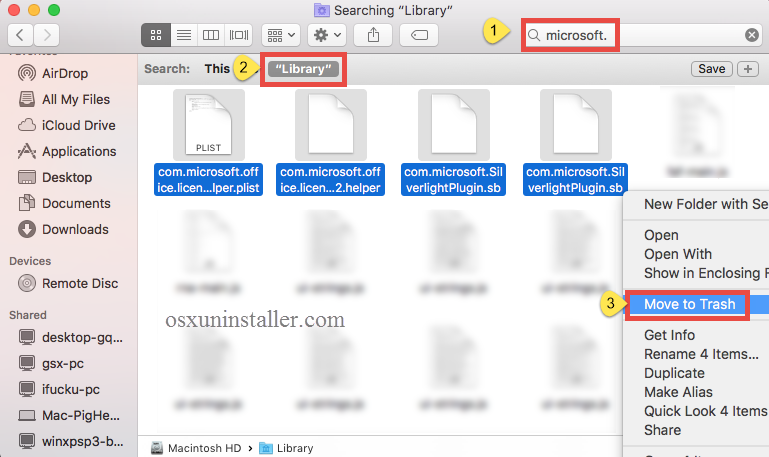This screenshot has height=457, width=769.
Task: Select the fourth file icon, last SilverlightPlugin.sb
Action: (x=576, y=125)
